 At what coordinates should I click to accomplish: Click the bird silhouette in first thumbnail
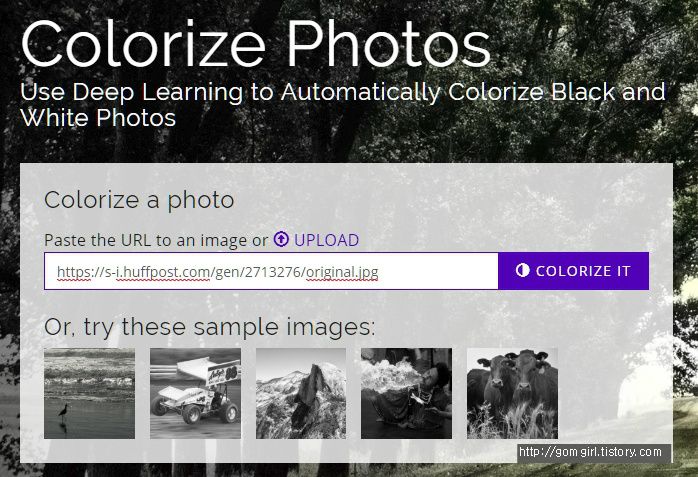click(64, 414)
